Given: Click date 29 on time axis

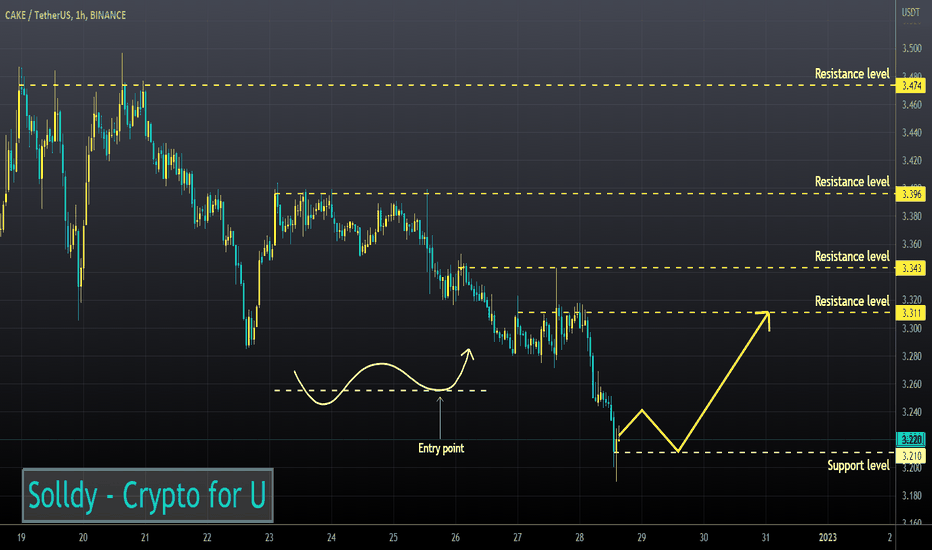Looking at the screenshot, I should [642, 538].
